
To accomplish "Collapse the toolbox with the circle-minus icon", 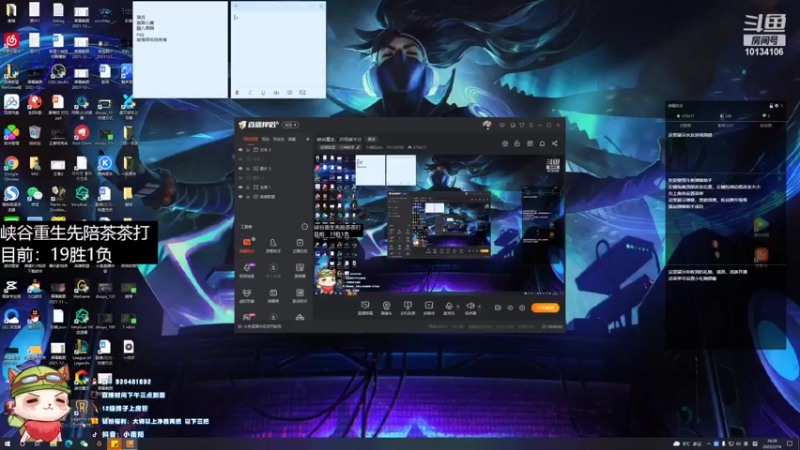I will 305,227.
